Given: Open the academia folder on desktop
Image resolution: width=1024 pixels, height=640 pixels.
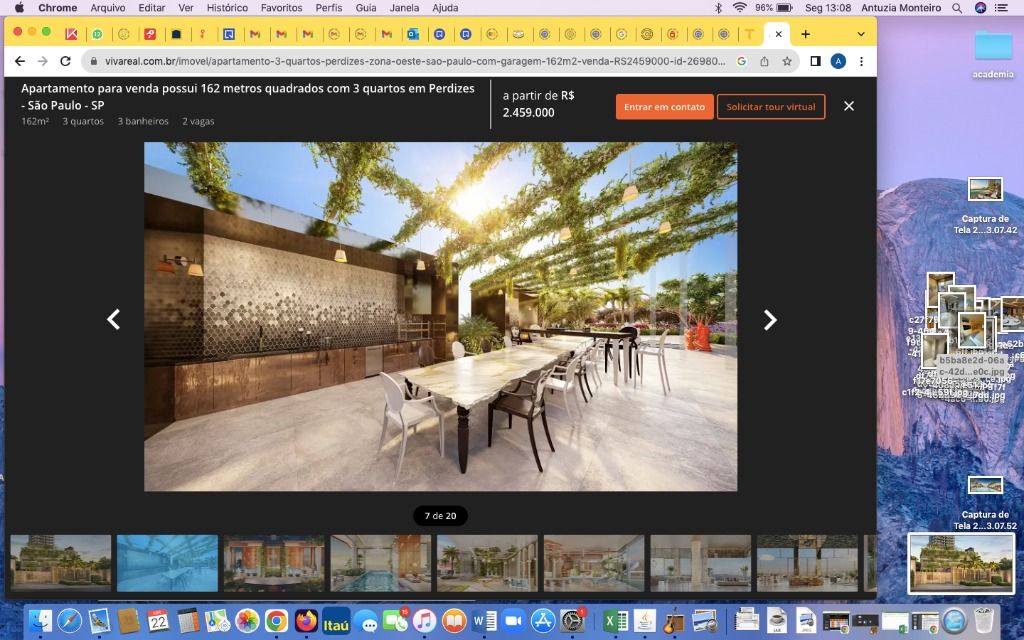Looking at the screenshot, I should [x=992, y=50].
